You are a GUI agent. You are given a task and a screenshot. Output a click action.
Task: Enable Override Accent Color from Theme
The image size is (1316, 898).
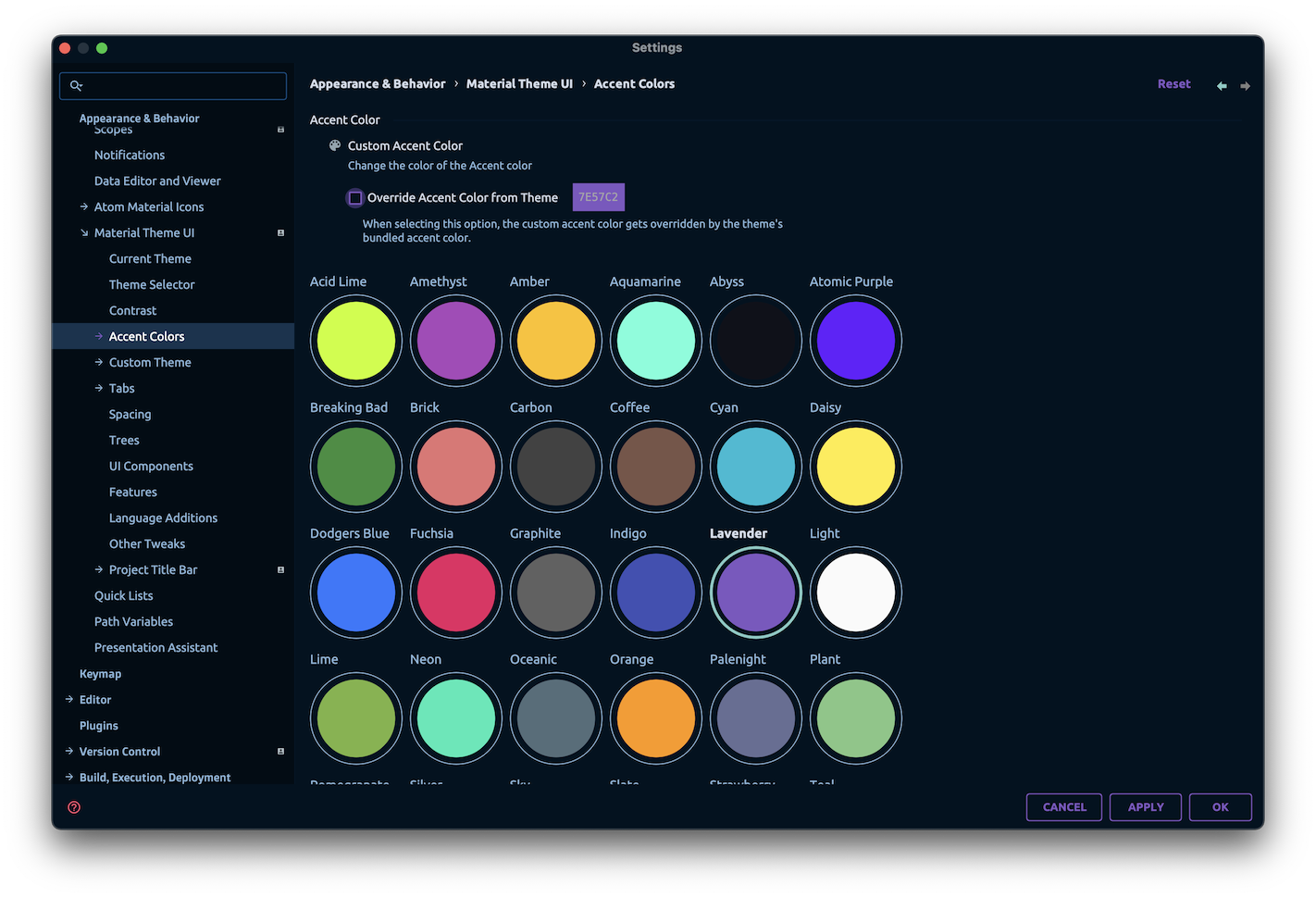click(x=354, y=197)
